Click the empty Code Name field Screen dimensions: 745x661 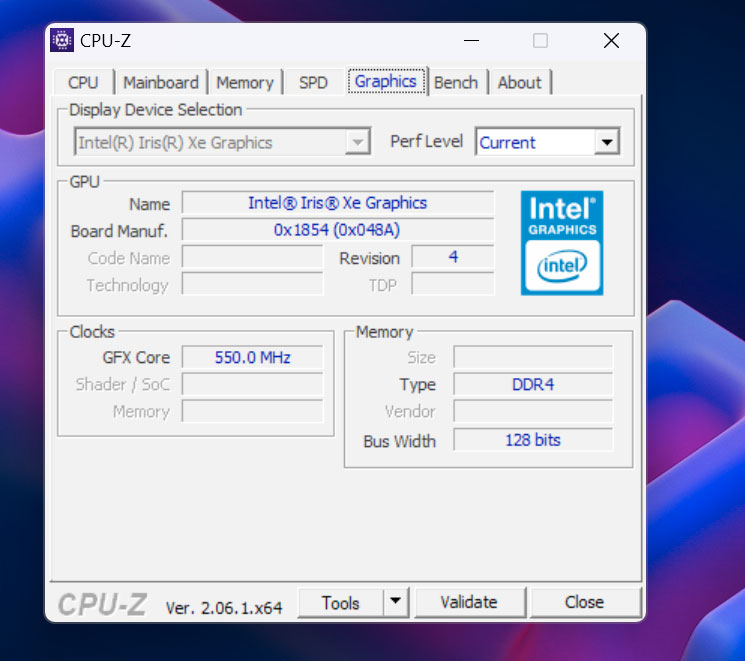(252, 257)
